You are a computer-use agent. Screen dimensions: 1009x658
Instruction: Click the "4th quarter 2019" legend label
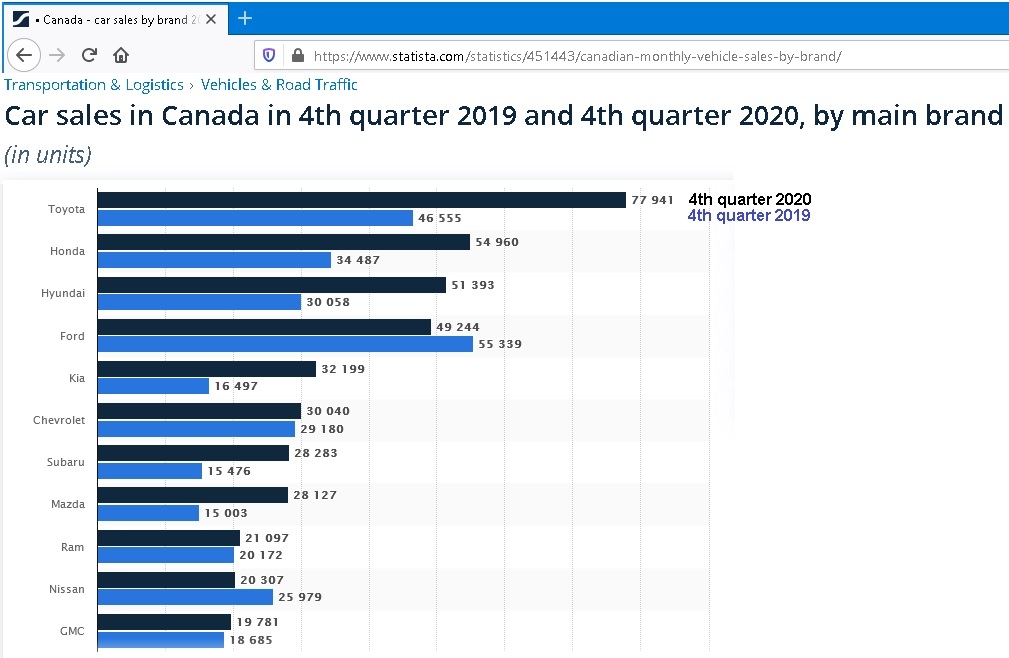749,215
